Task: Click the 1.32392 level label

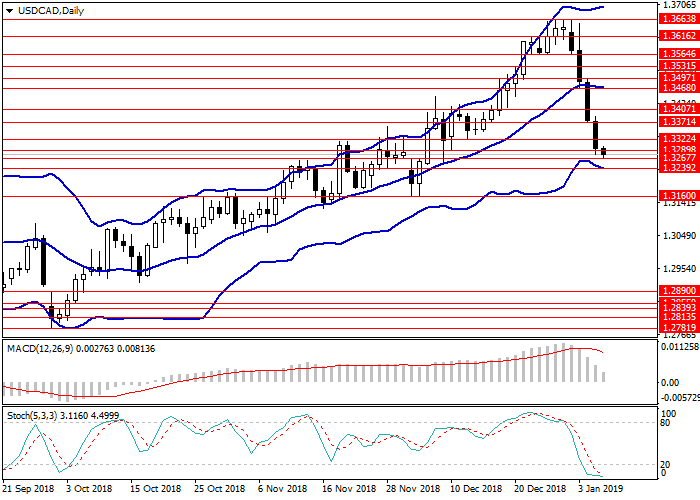Action: [x=679, y=168]
